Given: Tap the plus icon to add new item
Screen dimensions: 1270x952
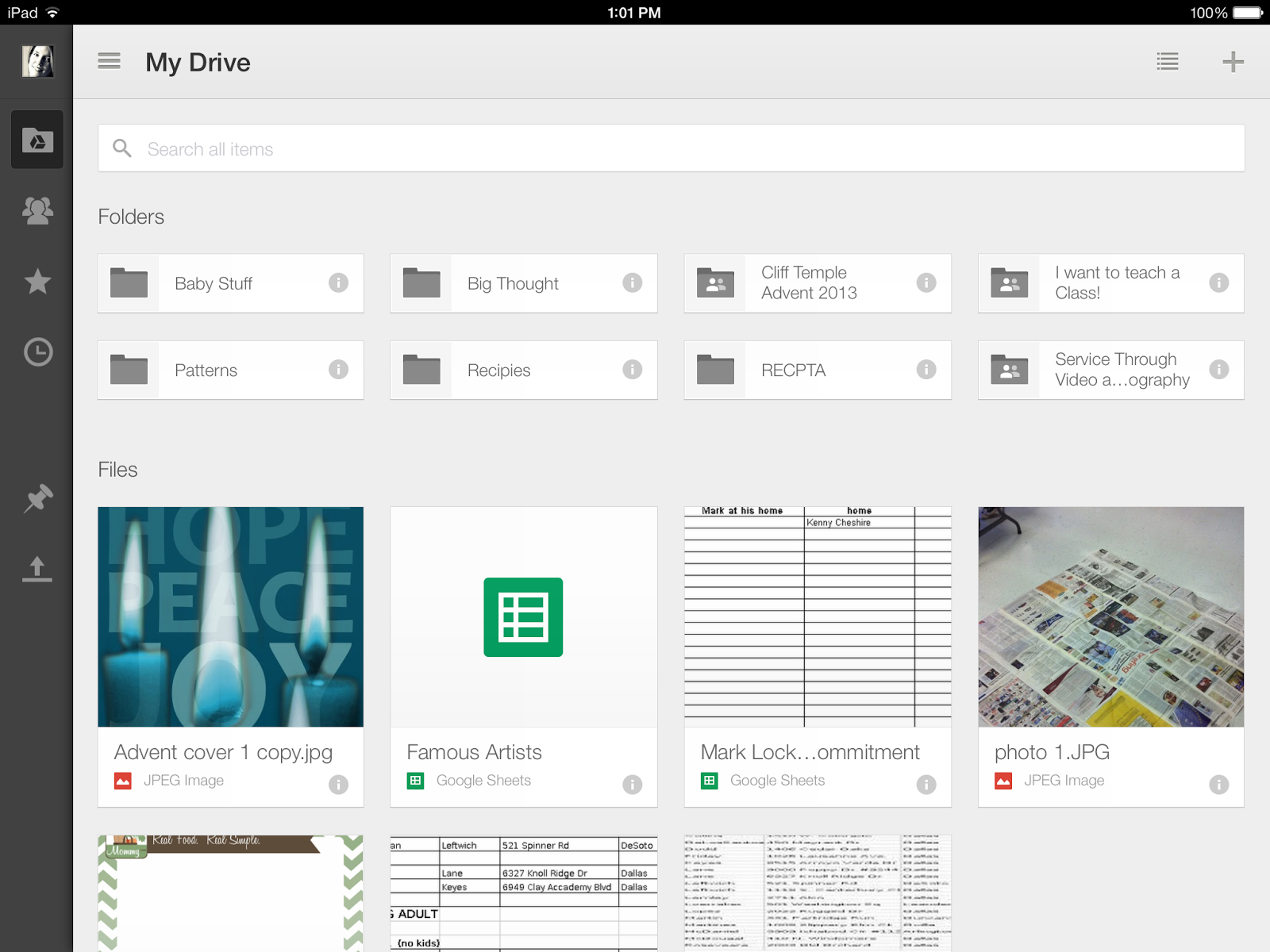Looking at the screenshot, I should click(1233, 61).
